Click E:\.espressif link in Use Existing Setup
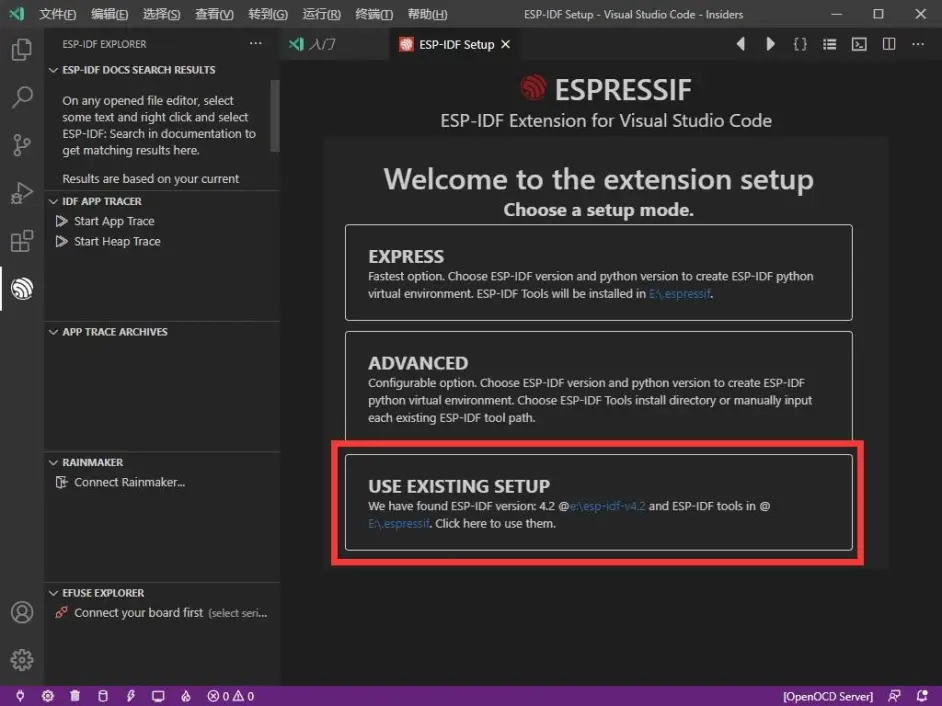942x706 pixels. (399, 523)
